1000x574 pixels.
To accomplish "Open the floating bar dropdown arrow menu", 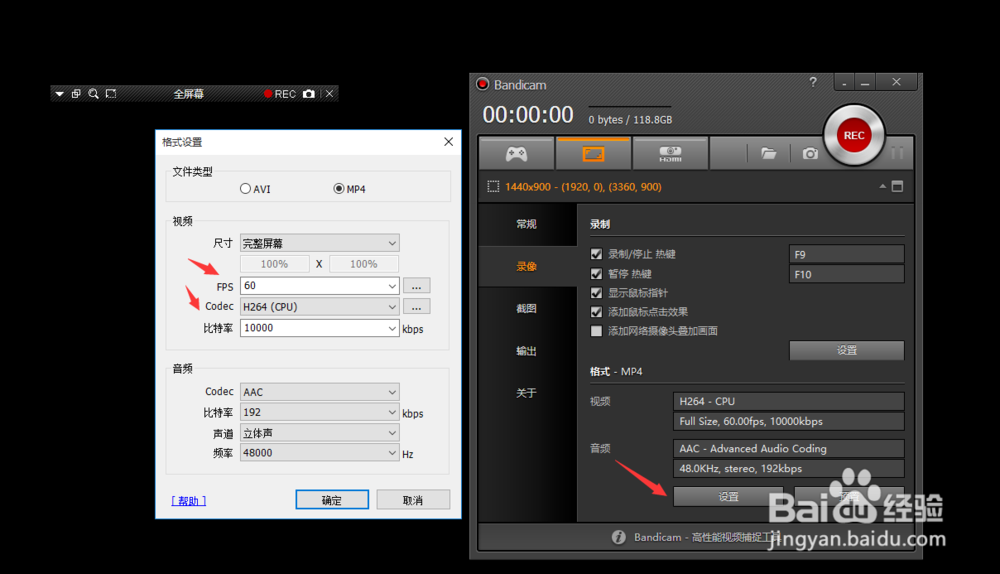I will pos(59,94).
